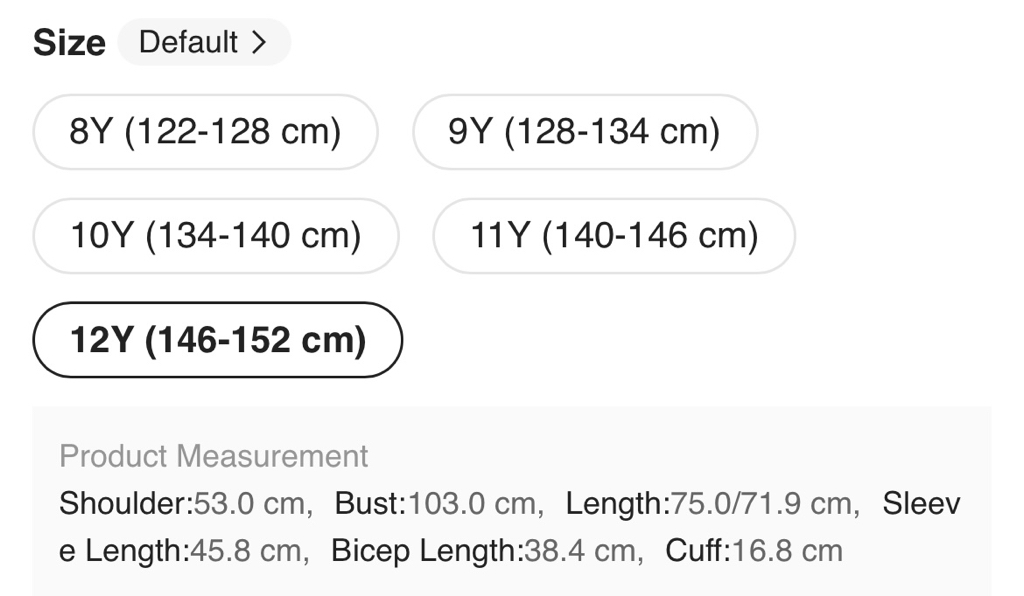Image resolution: width=1024 pixels, height=596 pixels.
Task: Choose the 9Y (128-134 cm) size option
Action: click(584, 132)
